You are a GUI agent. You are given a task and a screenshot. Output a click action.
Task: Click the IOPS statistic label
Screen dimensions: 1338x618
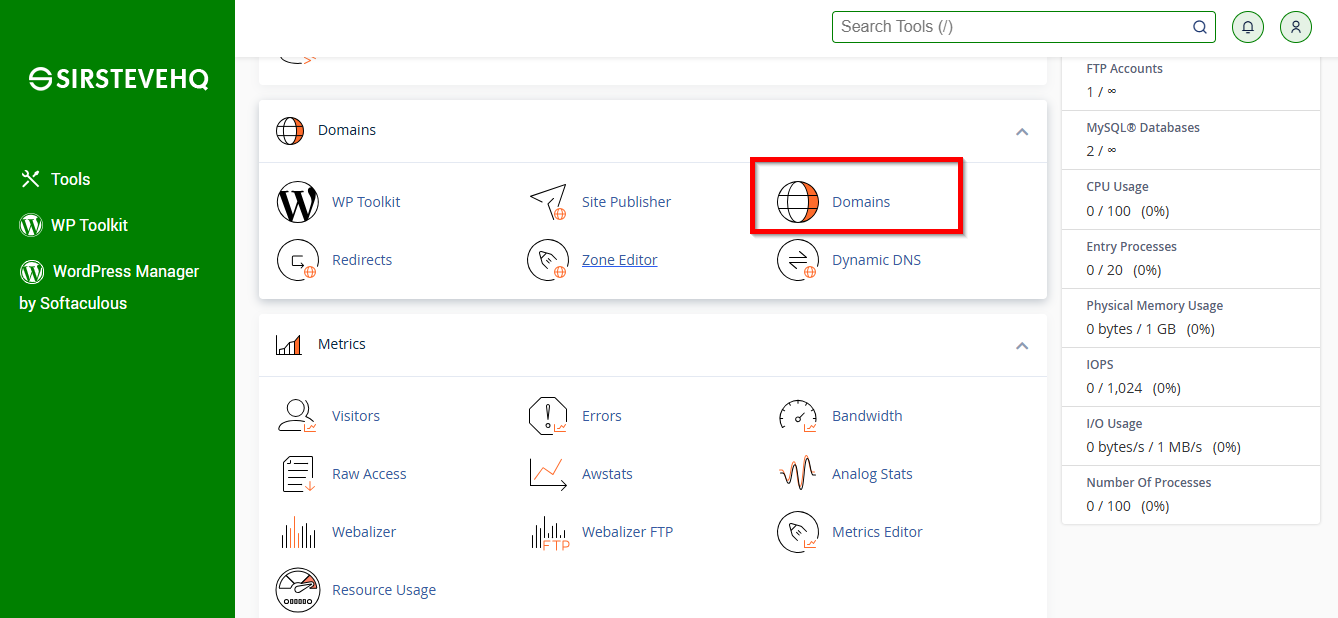(x=1100, y=365)
